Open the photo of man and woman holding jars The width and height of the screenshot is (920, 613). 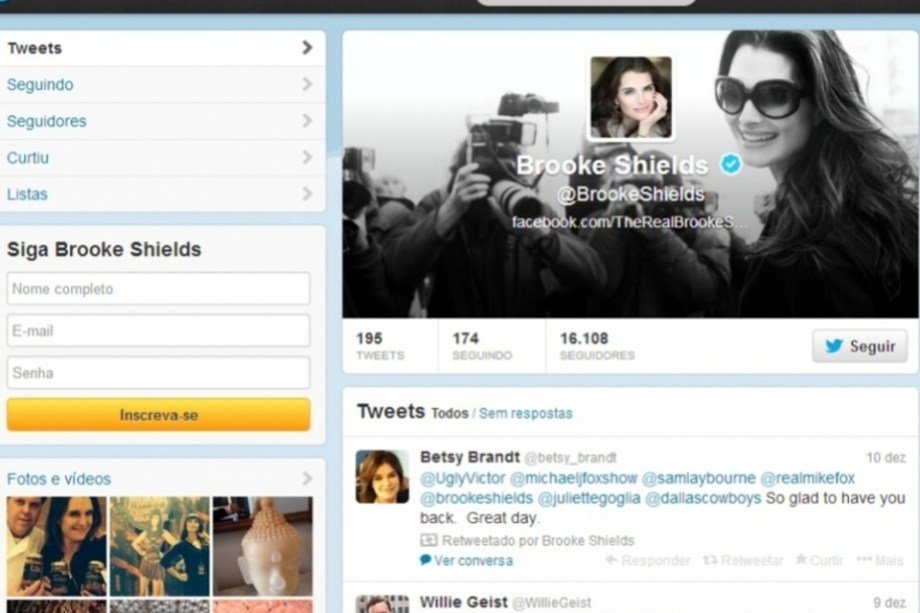coord(57,546)
